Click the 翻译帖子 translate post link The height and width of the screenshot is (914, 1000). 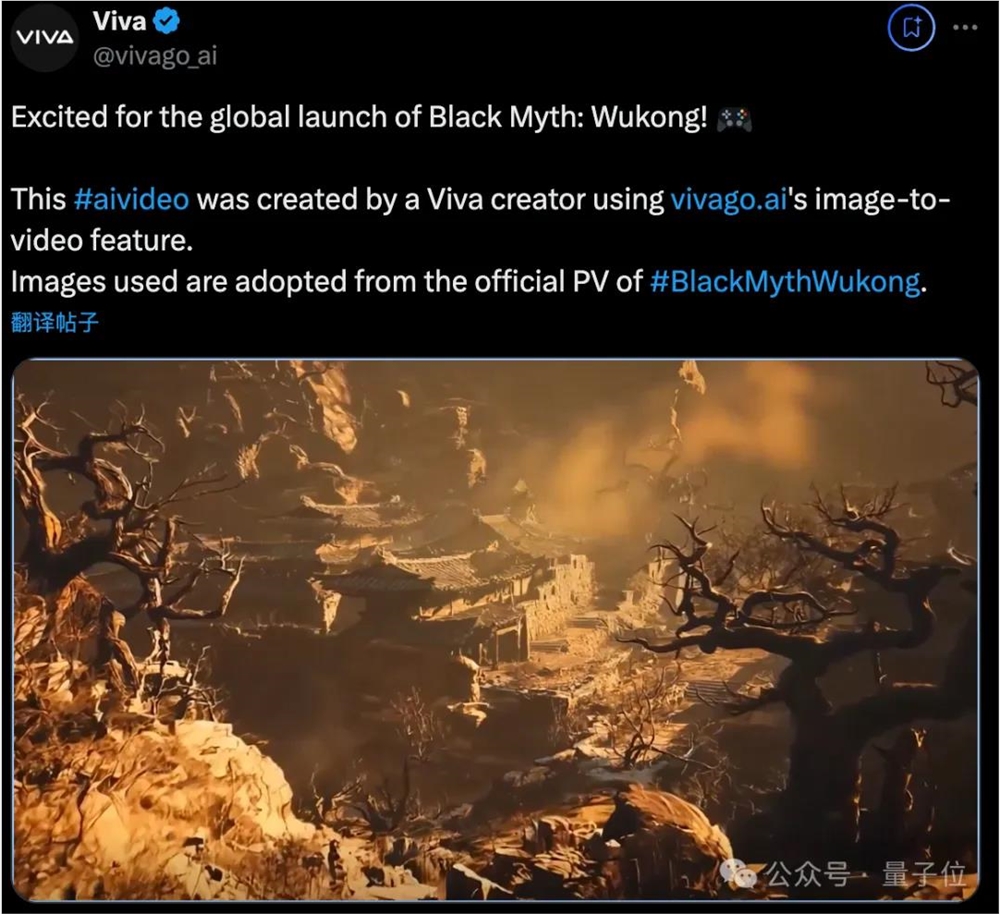point(55,322)
